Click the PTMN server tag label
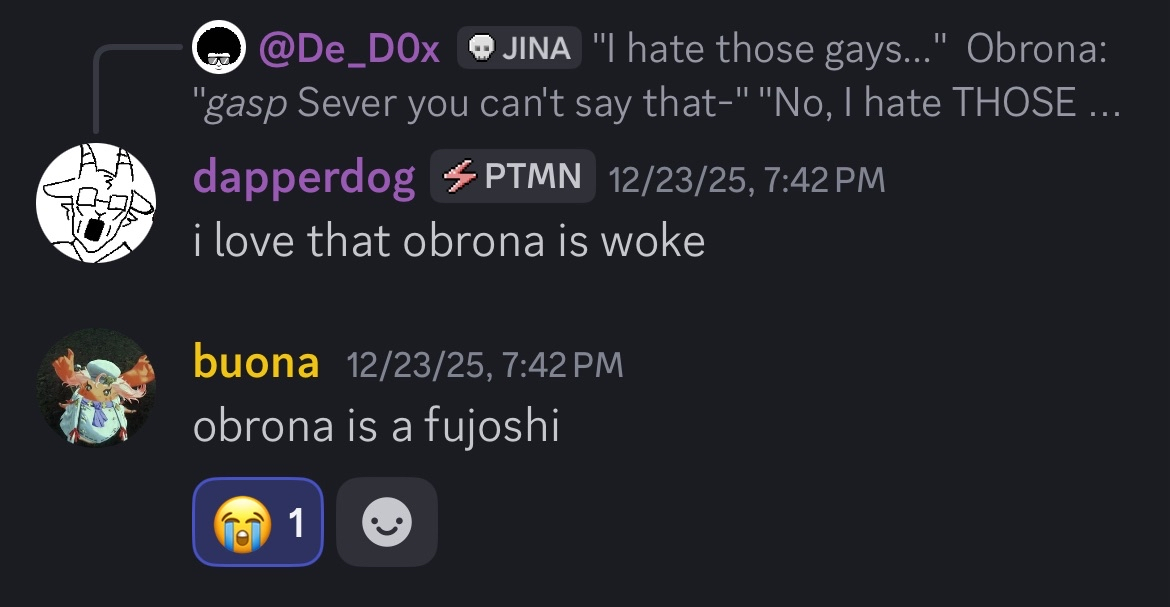1170x607 pixels. point(532,177)
